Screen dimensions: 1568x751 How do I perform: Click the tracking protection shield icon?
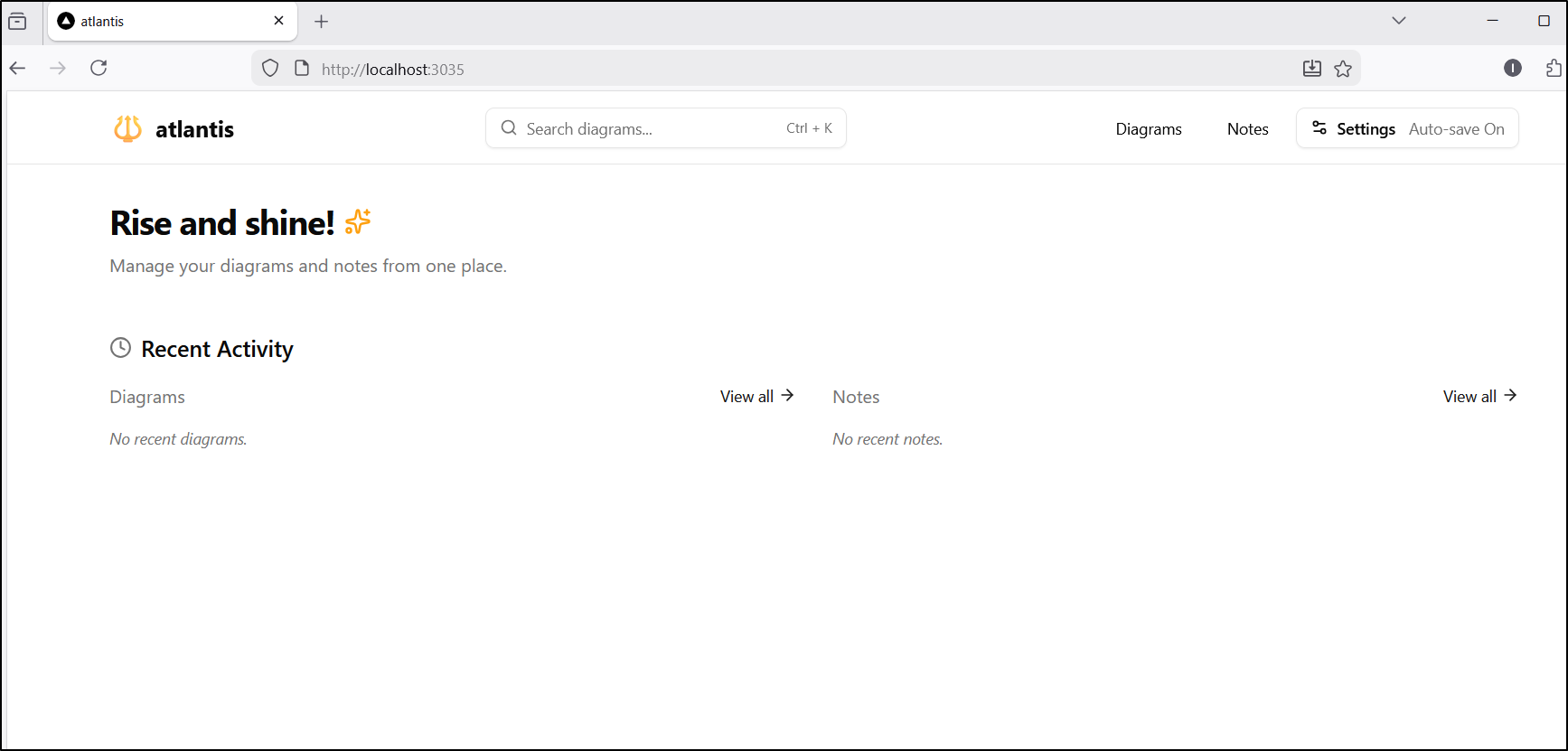pos(270,69)
